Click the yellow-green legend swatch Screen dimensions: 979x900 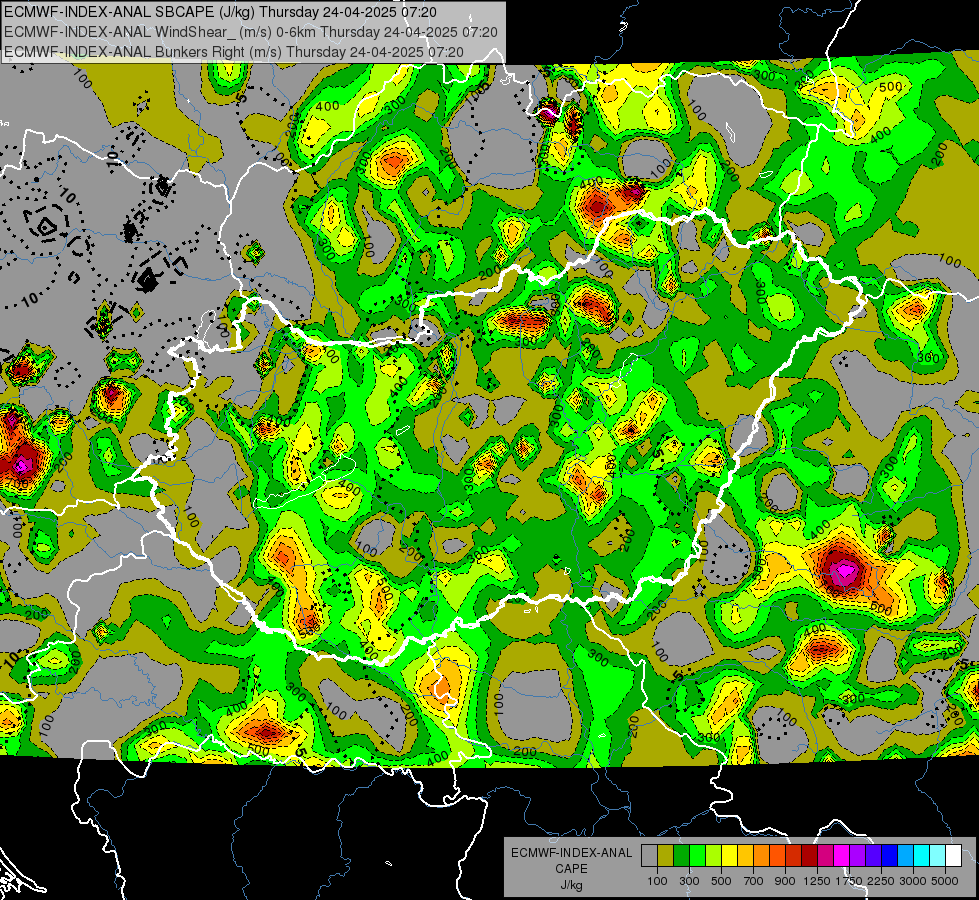(x=713, y=856)
